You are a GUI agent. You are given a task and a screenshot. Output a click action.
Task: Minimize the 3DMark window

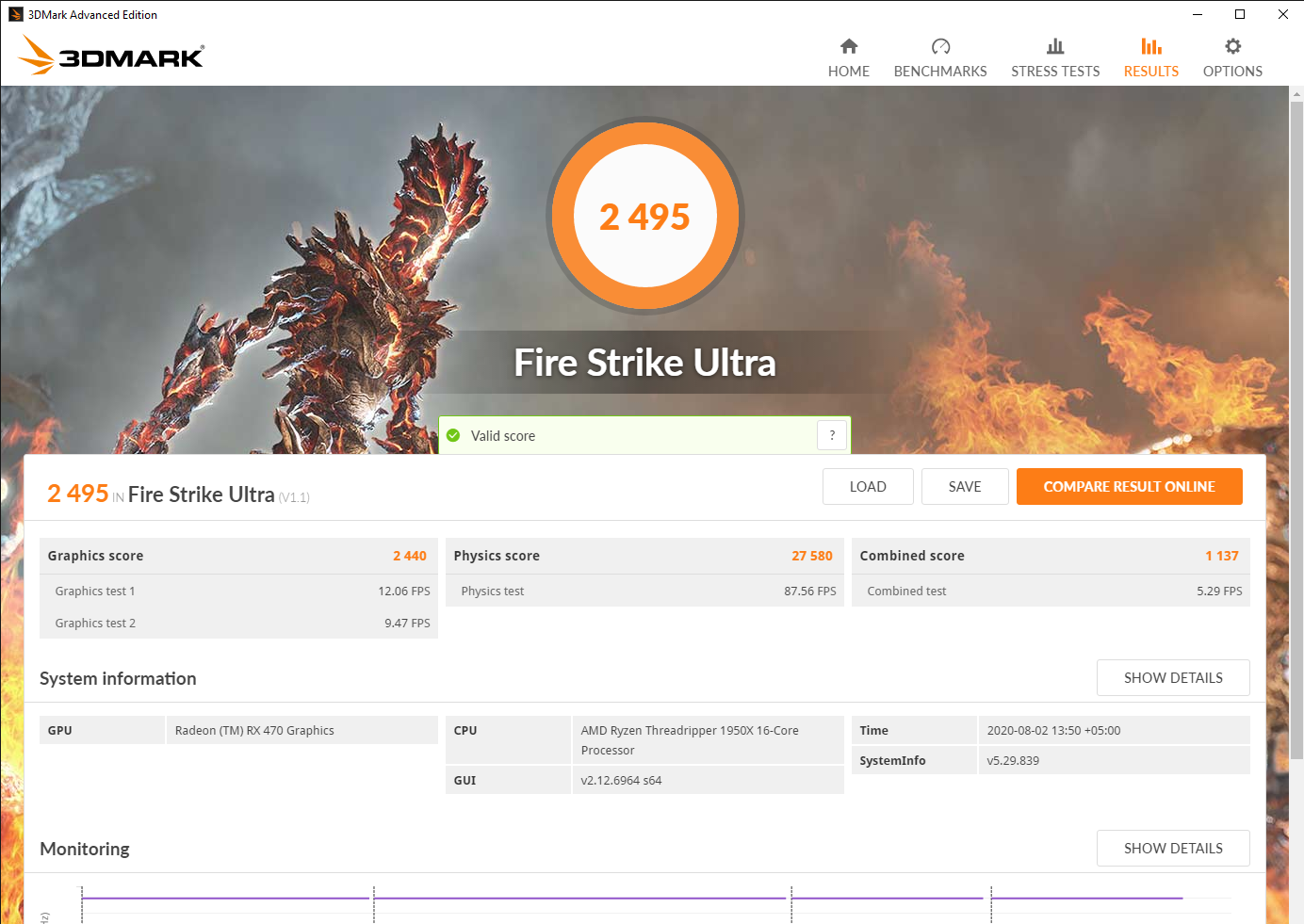[x=1197, y=14]
